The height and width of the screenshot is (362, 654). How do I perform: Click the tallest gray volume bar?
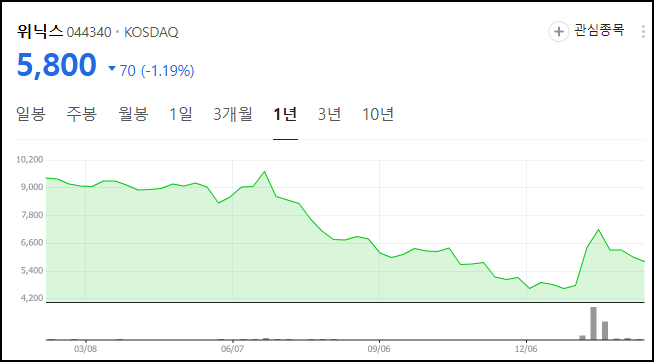[594, 324]
